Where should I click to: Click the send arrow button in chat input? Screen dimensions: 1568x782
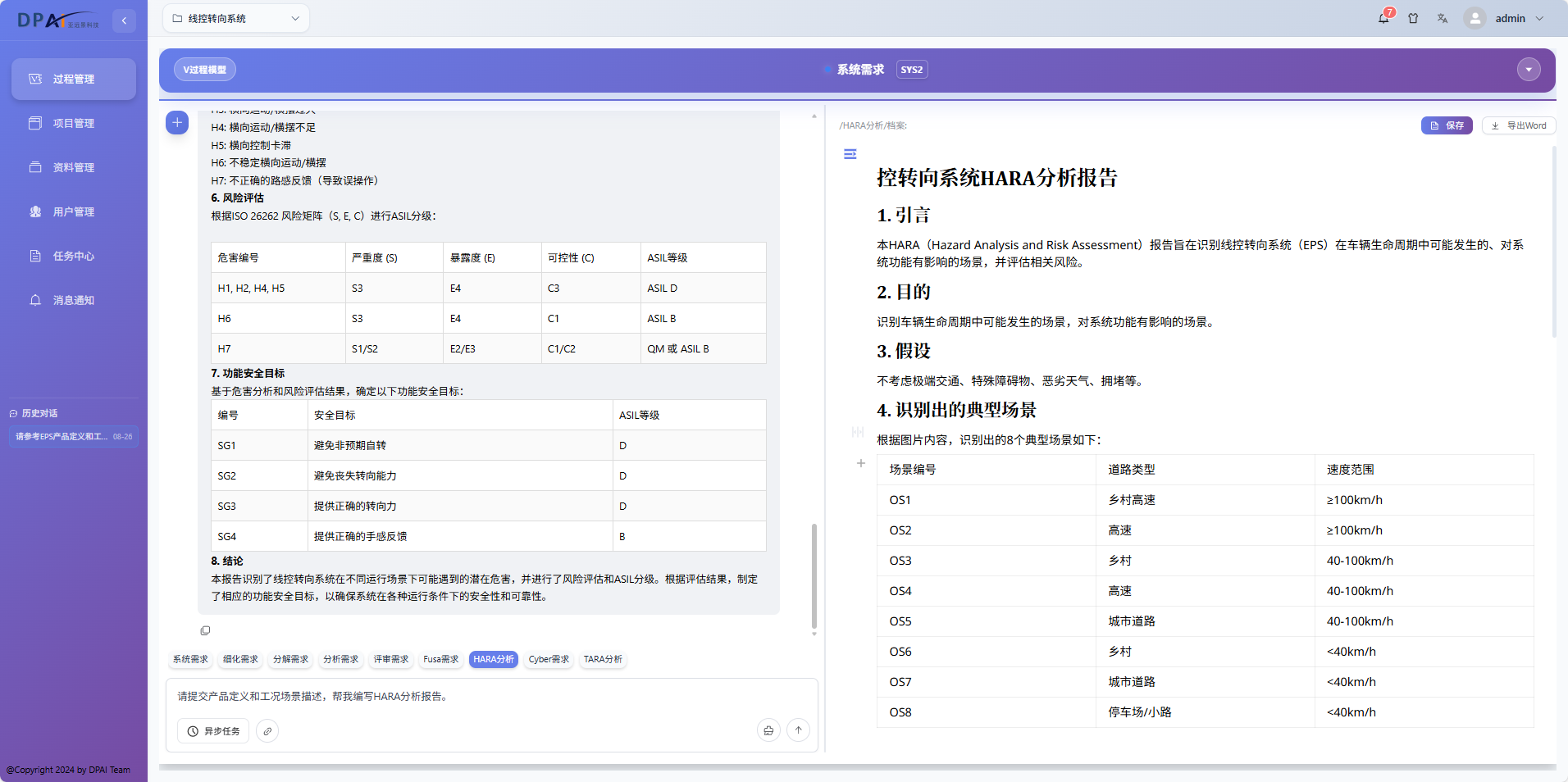pos(798,730)
